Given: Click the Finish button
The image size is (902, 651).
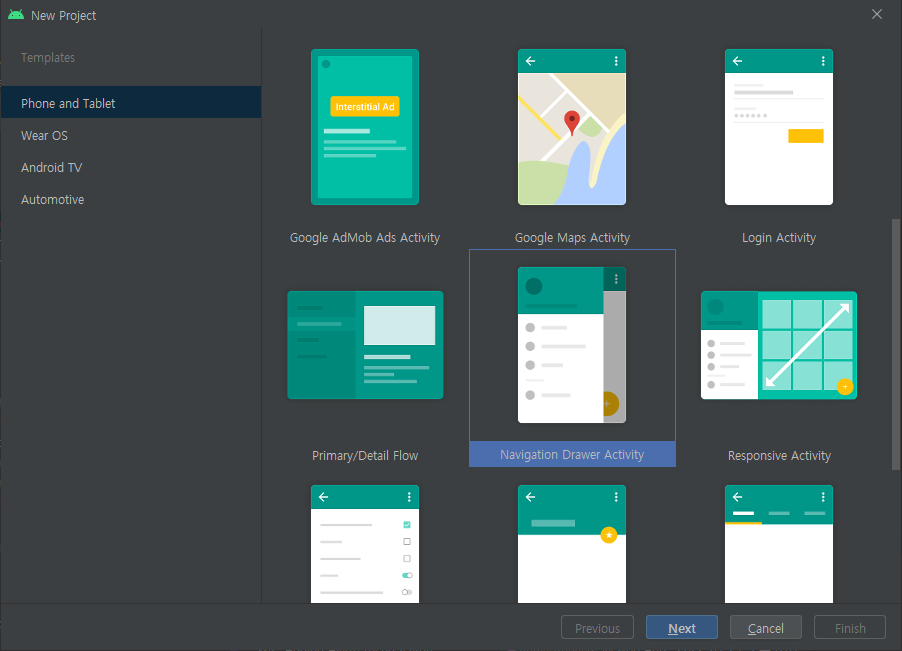Looking at the screenshot, I should [850, 627].
